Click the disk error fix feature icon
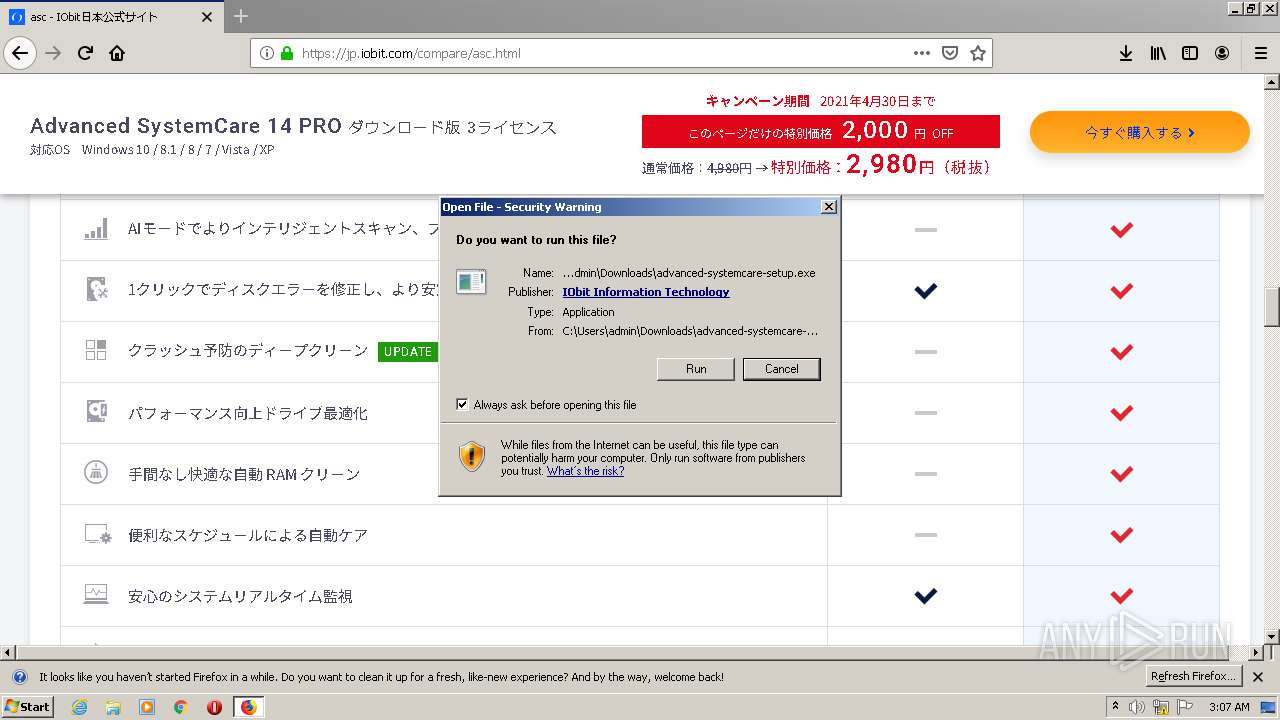 coord(96,290)
